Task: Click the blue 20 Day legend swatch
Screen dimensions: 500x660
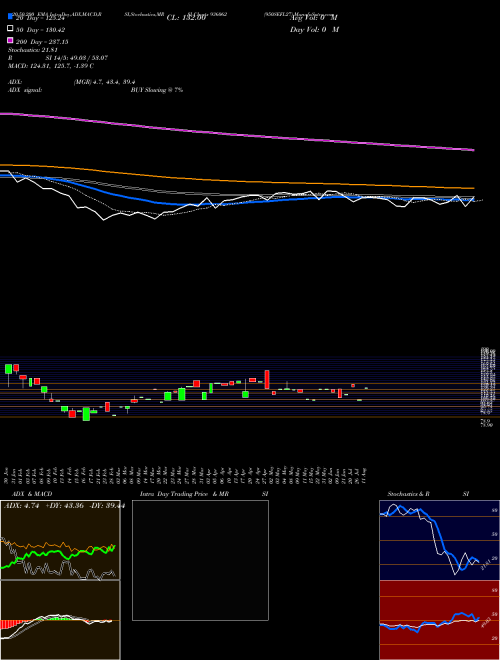Action: pyautogui.click(x=10, y=16)
